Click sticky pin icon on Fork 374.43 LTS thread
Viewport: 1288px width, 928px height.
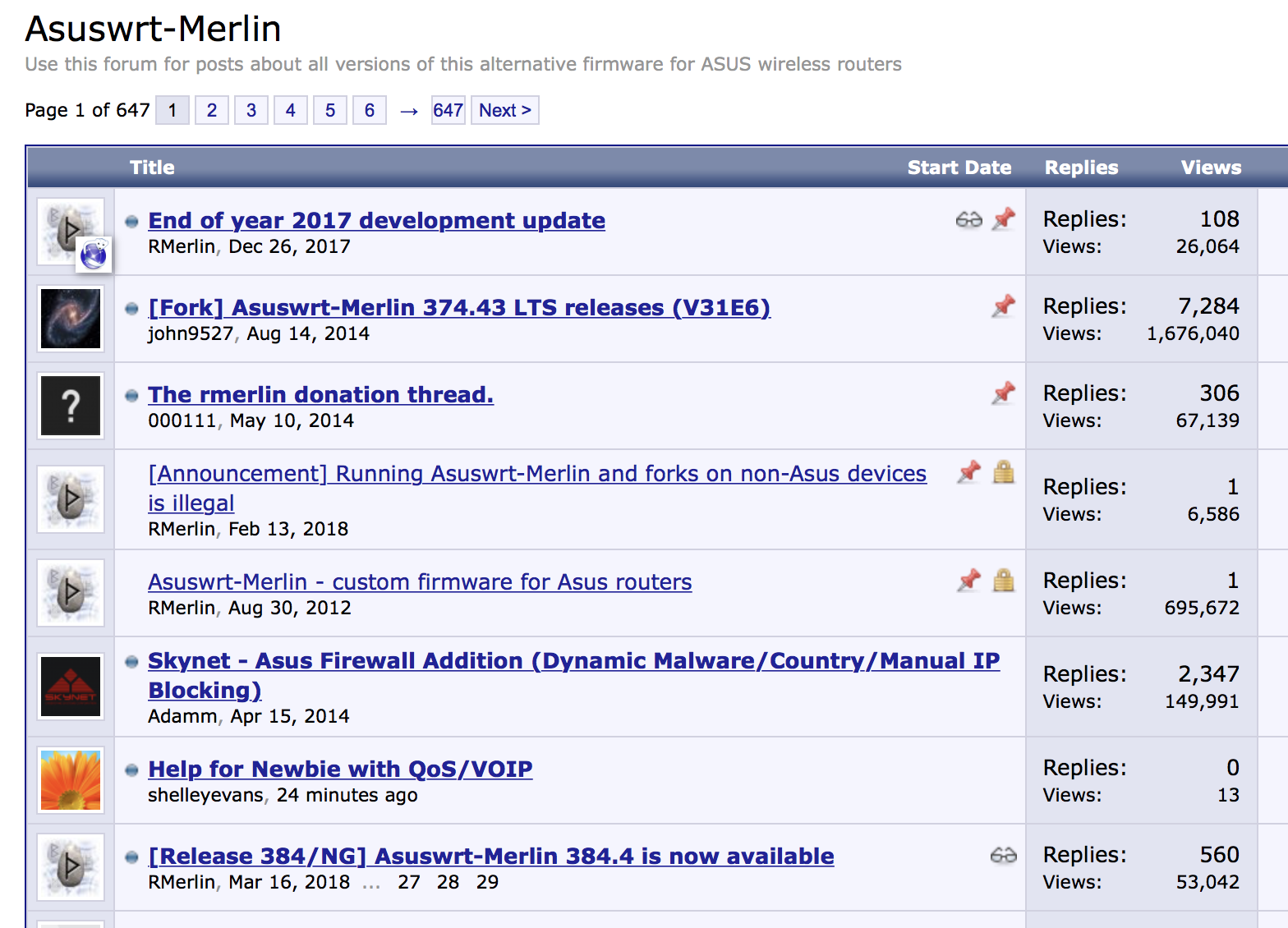(1004, 306)
